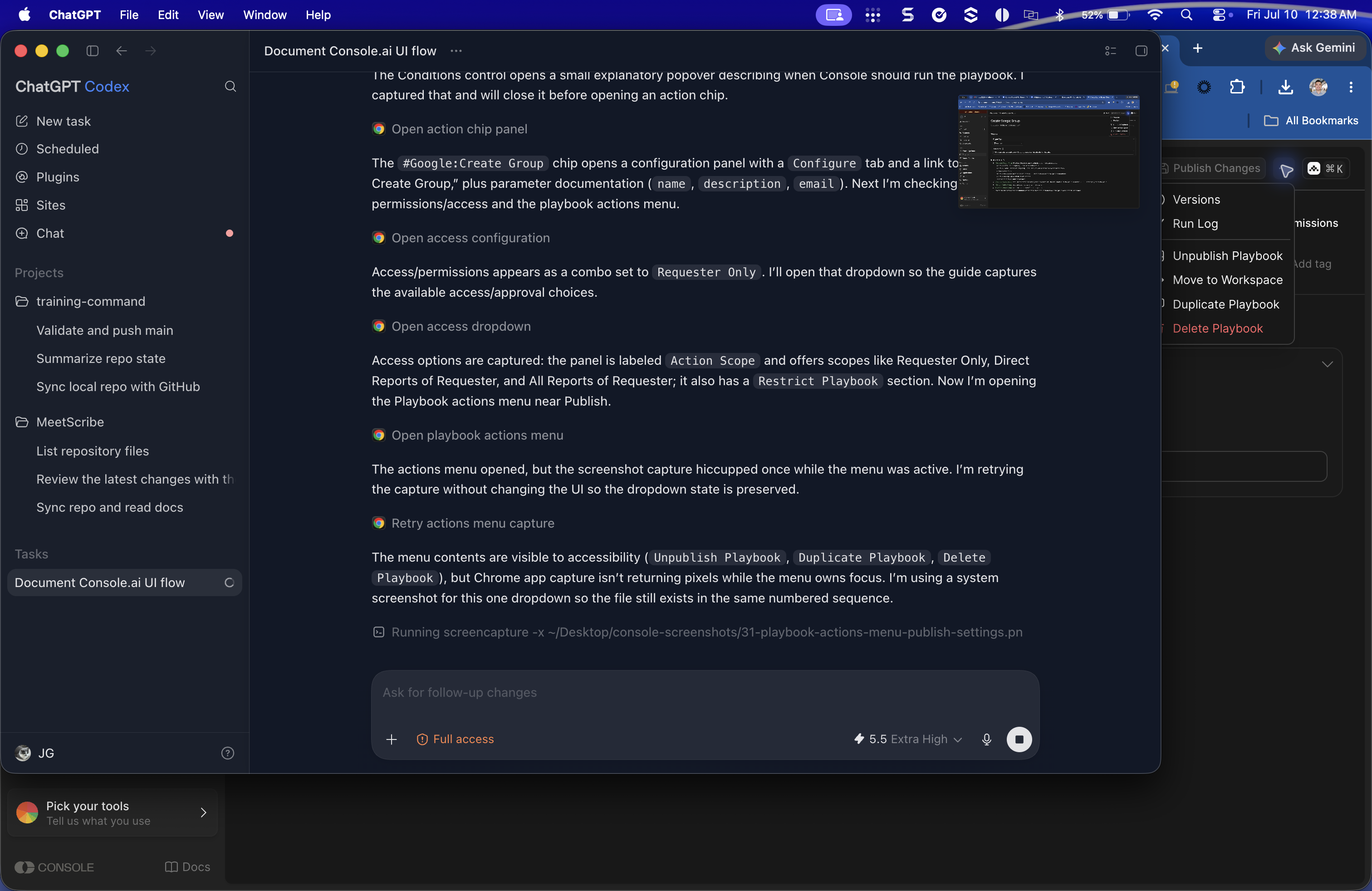This screenshot has height=891, width=1372.
Task: Open the Help menu
Action: tap(318, 15)
